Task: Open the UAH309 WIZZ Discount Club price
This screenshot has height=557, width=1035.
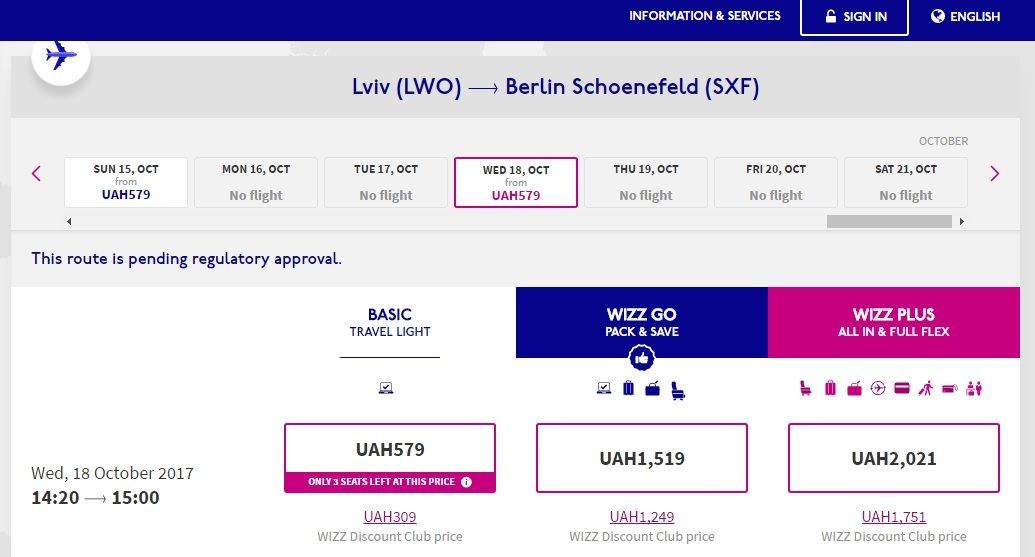Action: [x=390, y=517]
